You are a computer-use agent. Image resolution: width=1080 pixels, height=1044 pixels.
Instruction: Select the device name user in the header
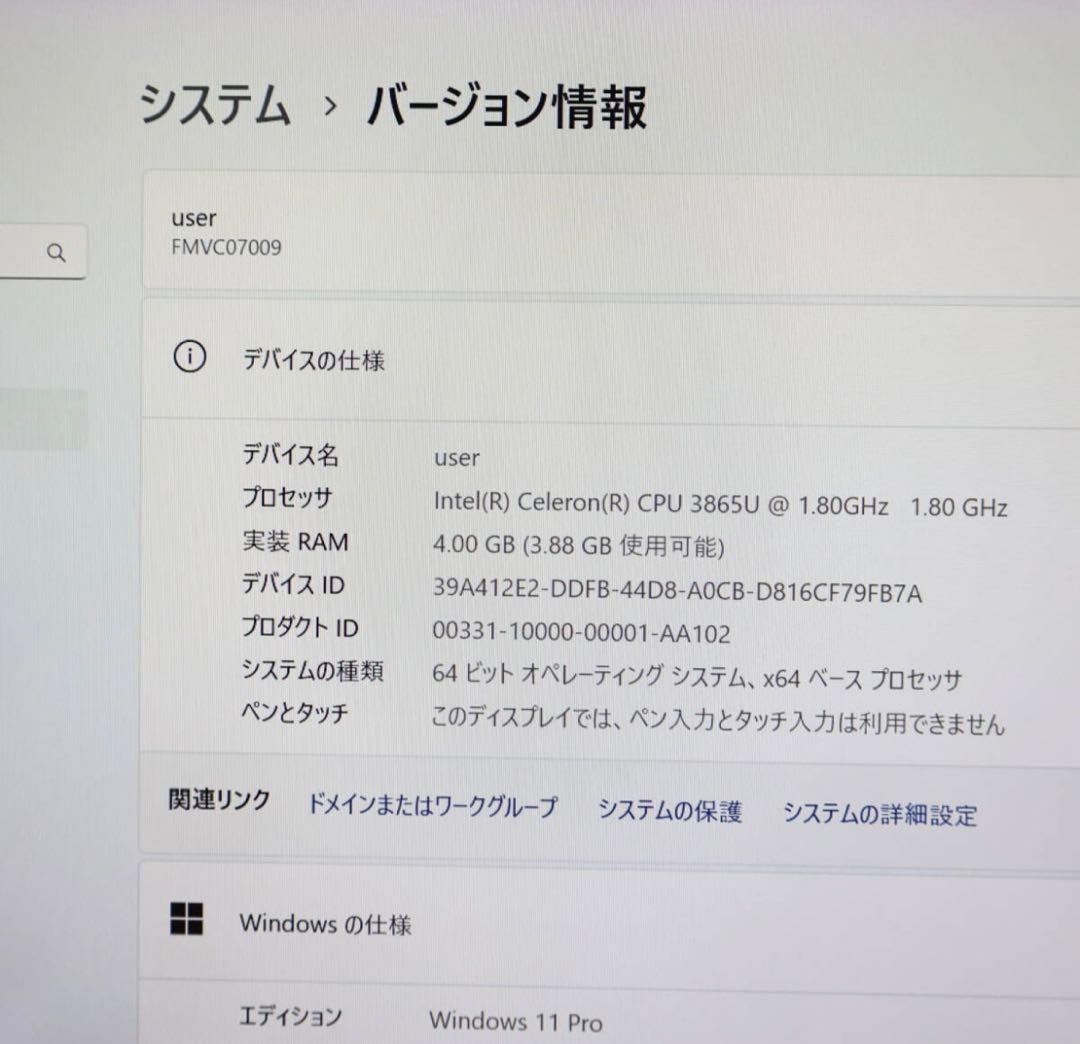pos(194,218)
